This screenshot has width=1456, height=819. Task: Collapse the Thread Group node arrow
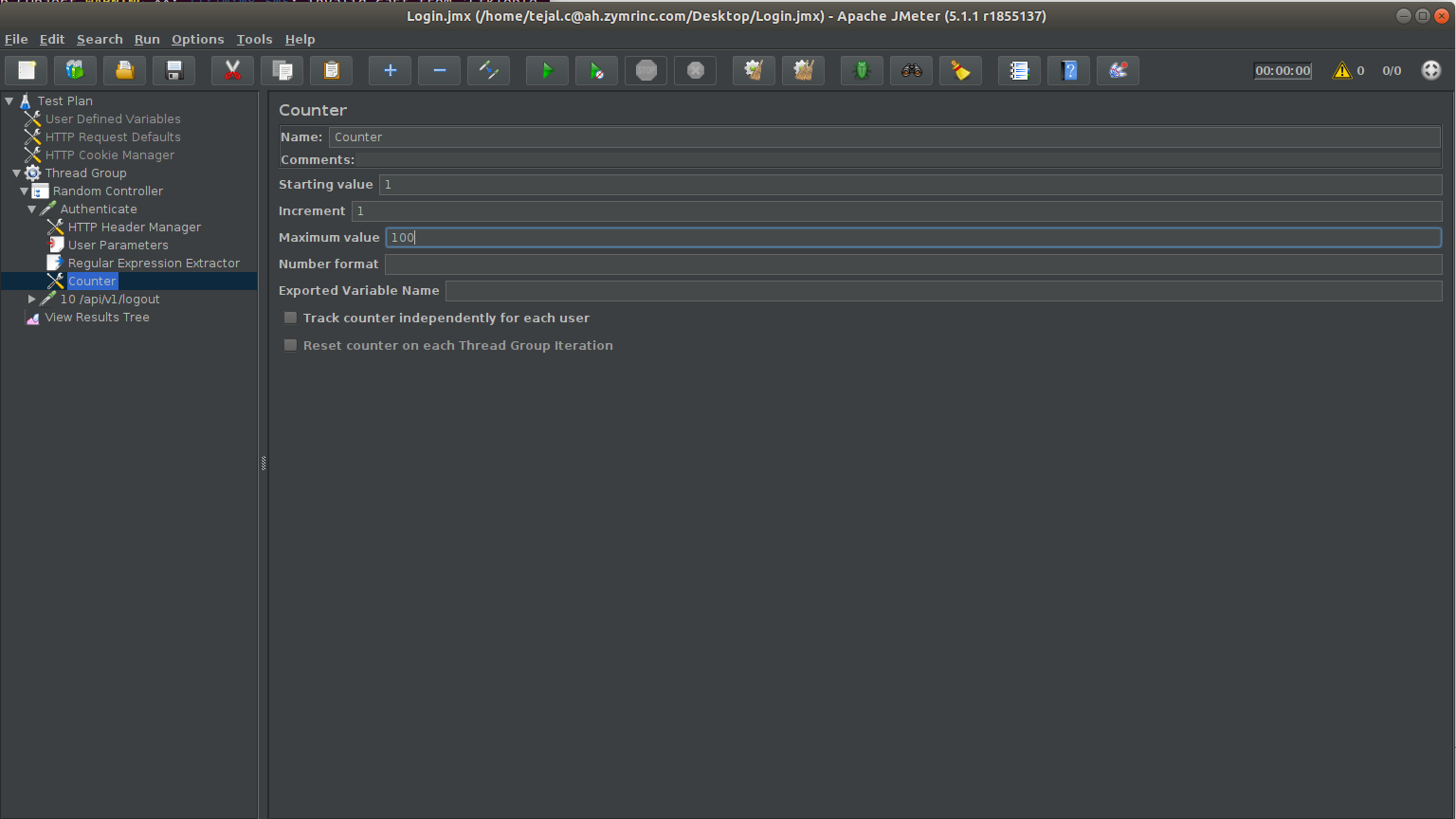(17, 173)
